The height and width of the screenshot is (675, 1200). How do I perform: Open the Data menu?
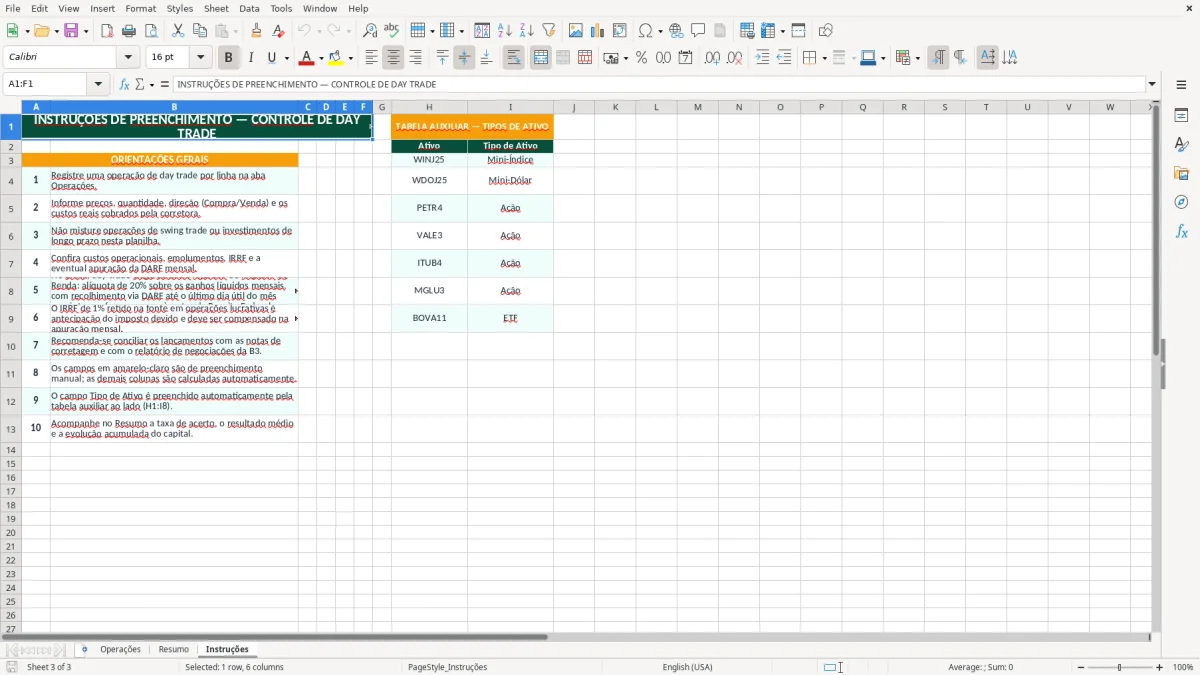click(249, 8)
